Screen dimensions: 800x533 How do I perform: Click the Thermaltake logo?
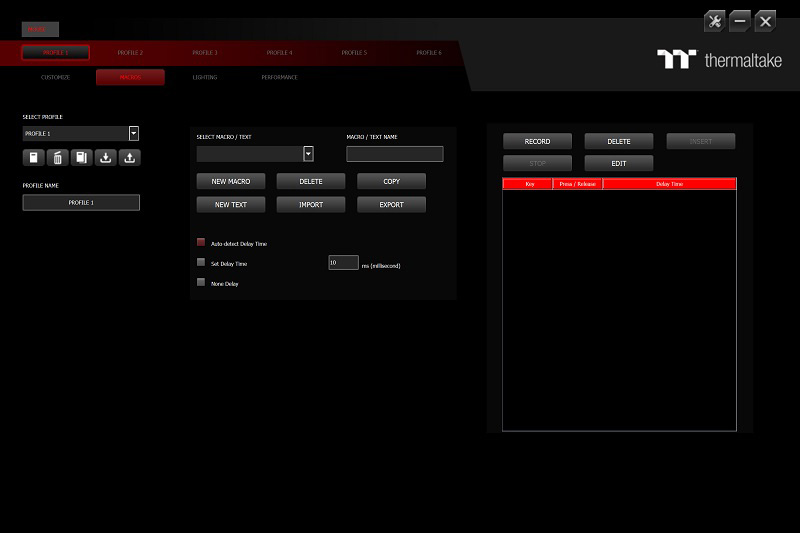[720, 59]
